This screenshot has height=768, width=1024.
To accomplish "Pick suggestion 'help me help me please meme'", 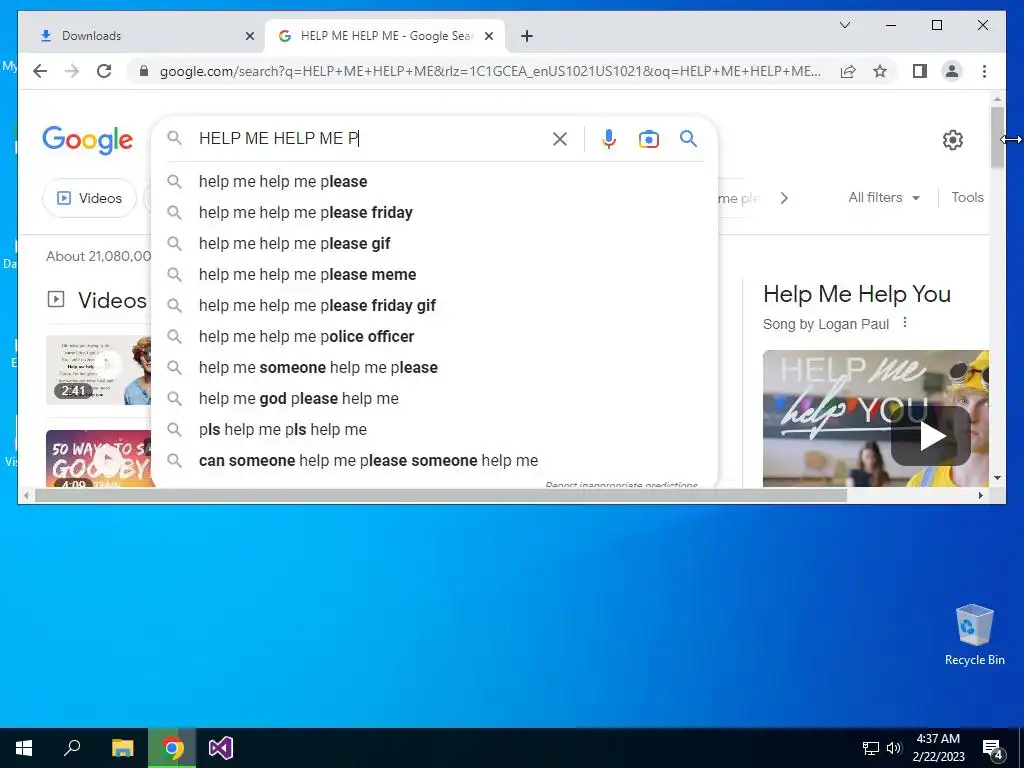I will (434, 274).
